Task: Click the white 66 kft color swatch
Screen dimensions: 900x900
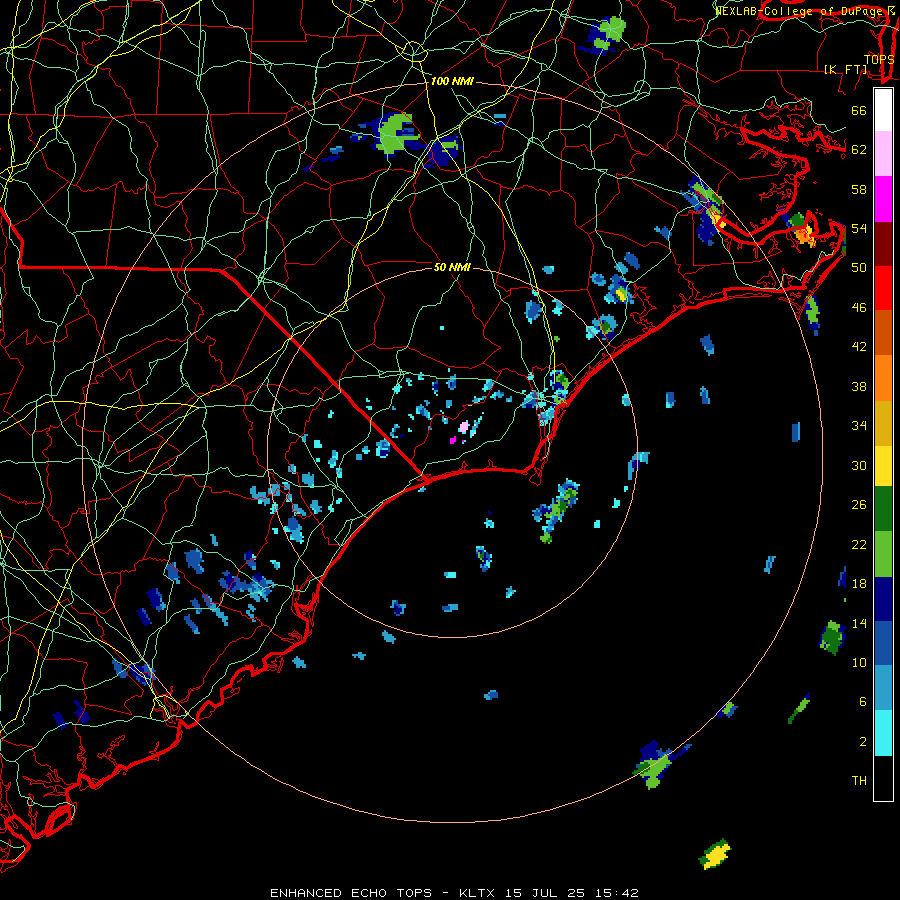Action: (883, 110)
